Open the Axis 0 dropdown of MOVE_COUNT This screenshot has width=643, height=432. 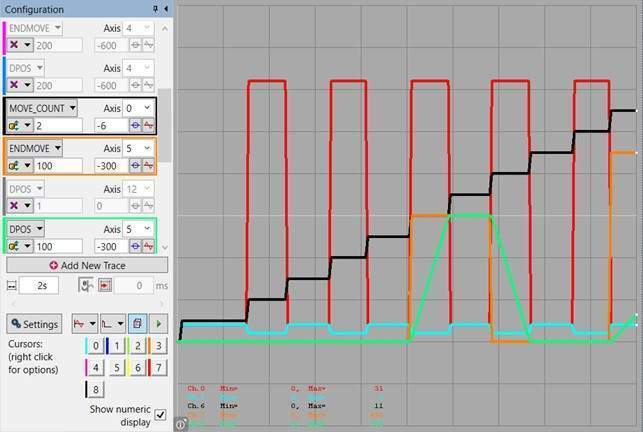coord(138,108)
